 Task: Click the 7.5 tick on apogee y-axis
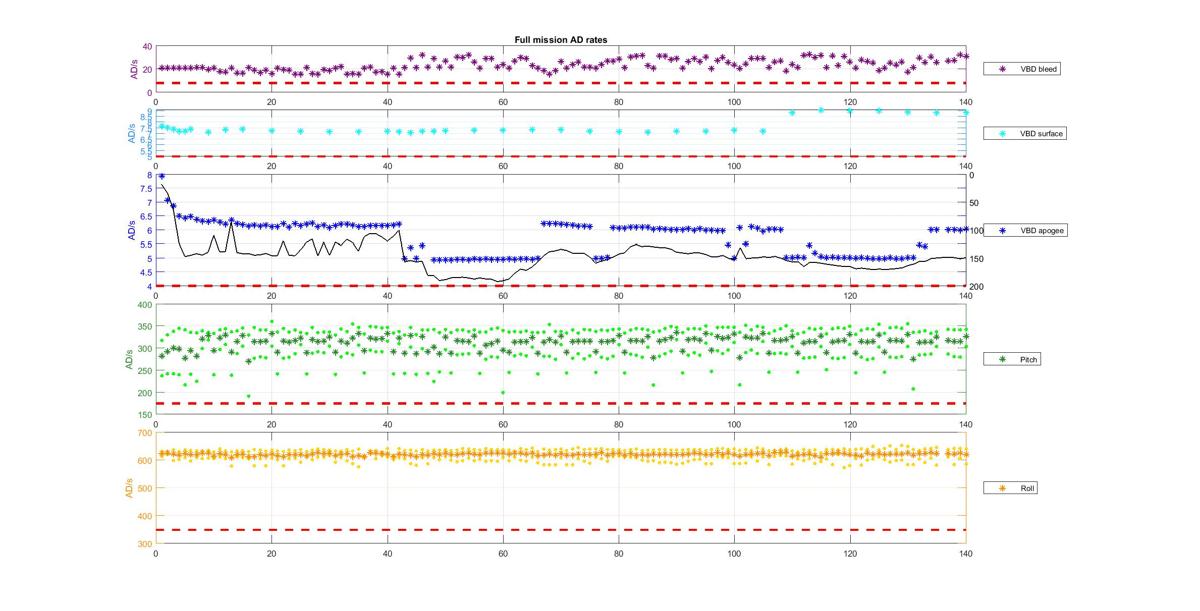pos(146,188)
